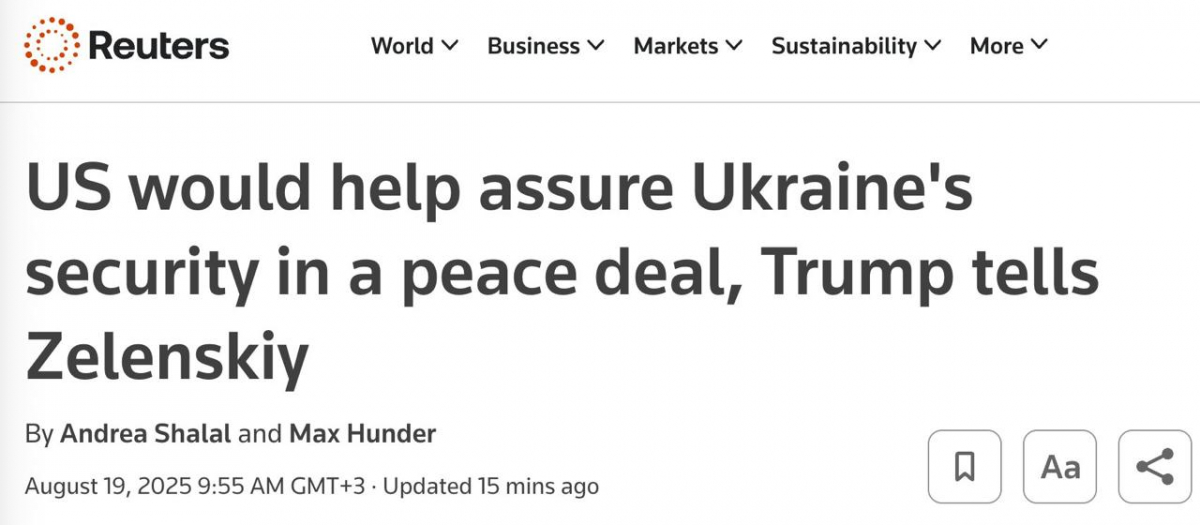Viewport: 1200px width, 525px height.
Task: Open the Business menu
Action: (x=533, y=46)
